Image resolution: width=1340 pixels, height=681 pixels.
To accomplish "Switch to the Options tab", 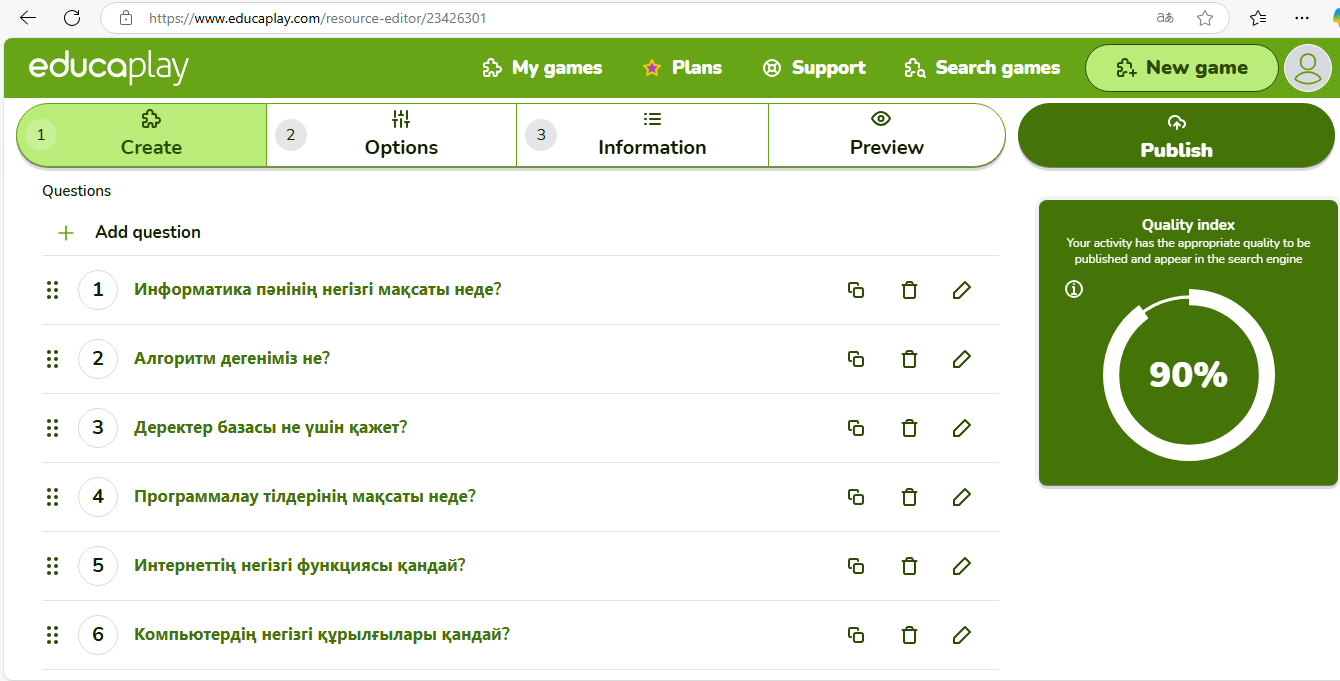I will click(401, 135).
